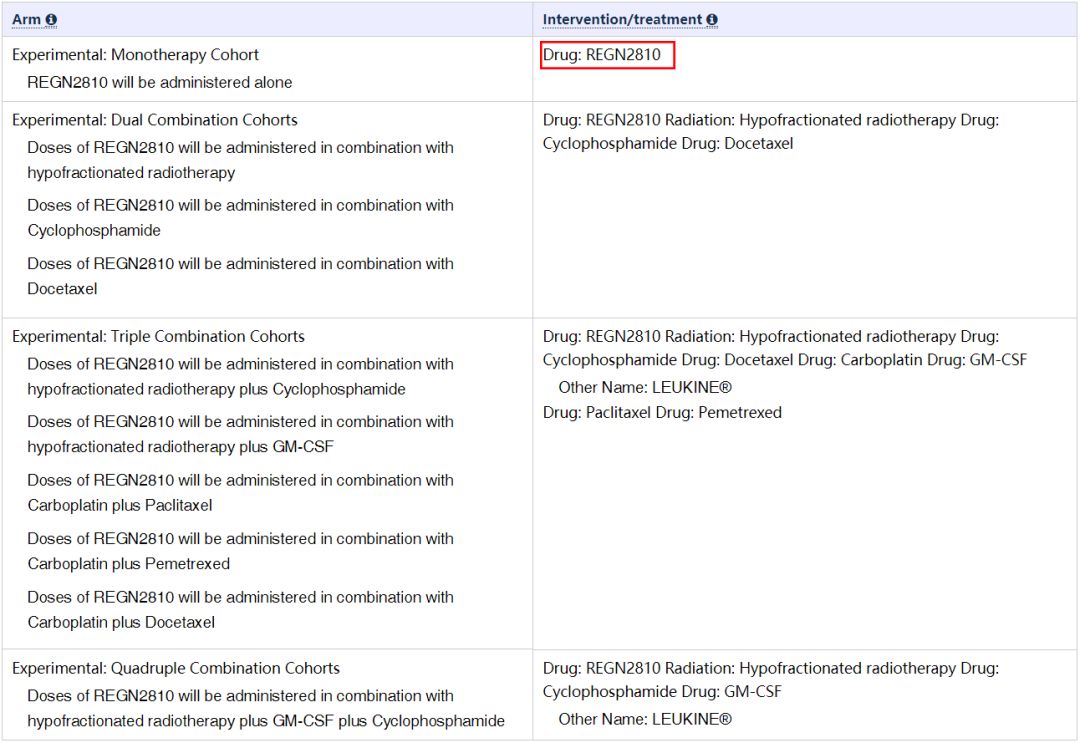
Task: Click Dual Cohort's Docetaxel combination description
Action: click(x=240, y=276)
